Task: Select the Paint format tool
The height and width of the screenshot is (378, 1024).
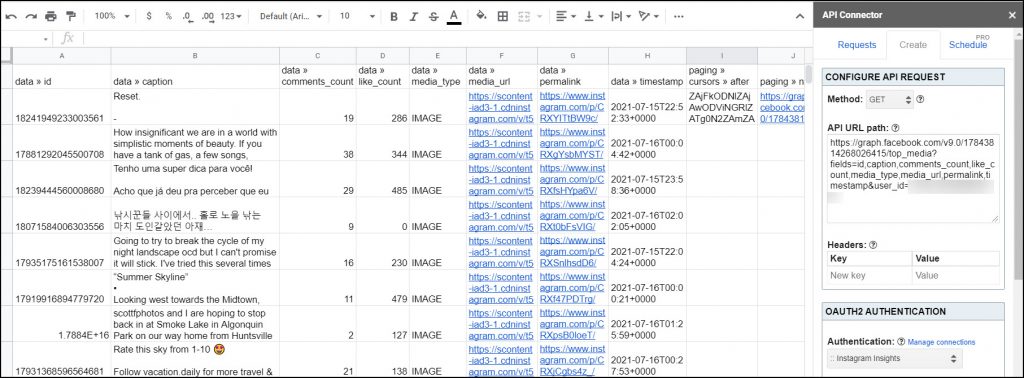Action: coord(71,16)
